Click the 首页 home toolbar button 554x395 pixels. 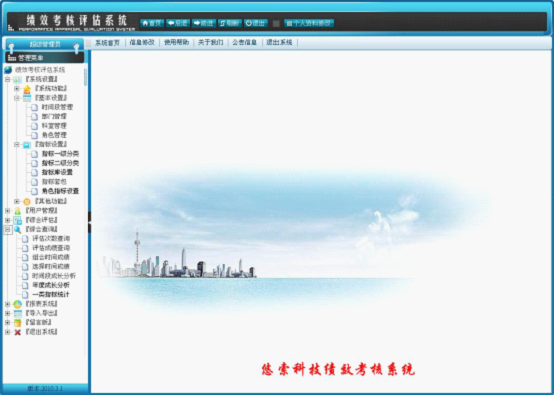pyautogui.click(x=152, y=23)
